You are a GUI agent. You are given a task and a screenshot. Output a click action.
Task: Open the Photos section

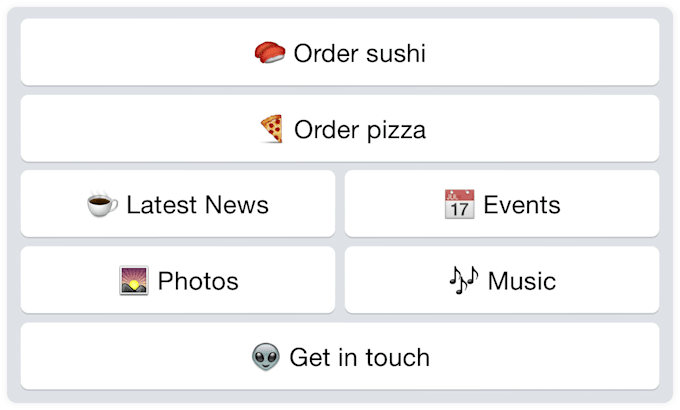[178, 280]
